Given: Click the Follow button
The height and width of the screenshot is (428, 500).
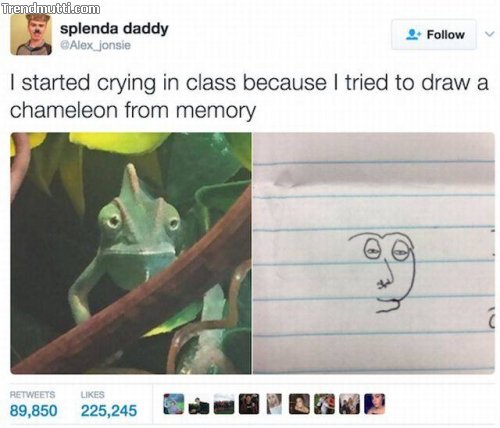Looking at the screenshot, I should pyautogui.click(x=434, y=35).
